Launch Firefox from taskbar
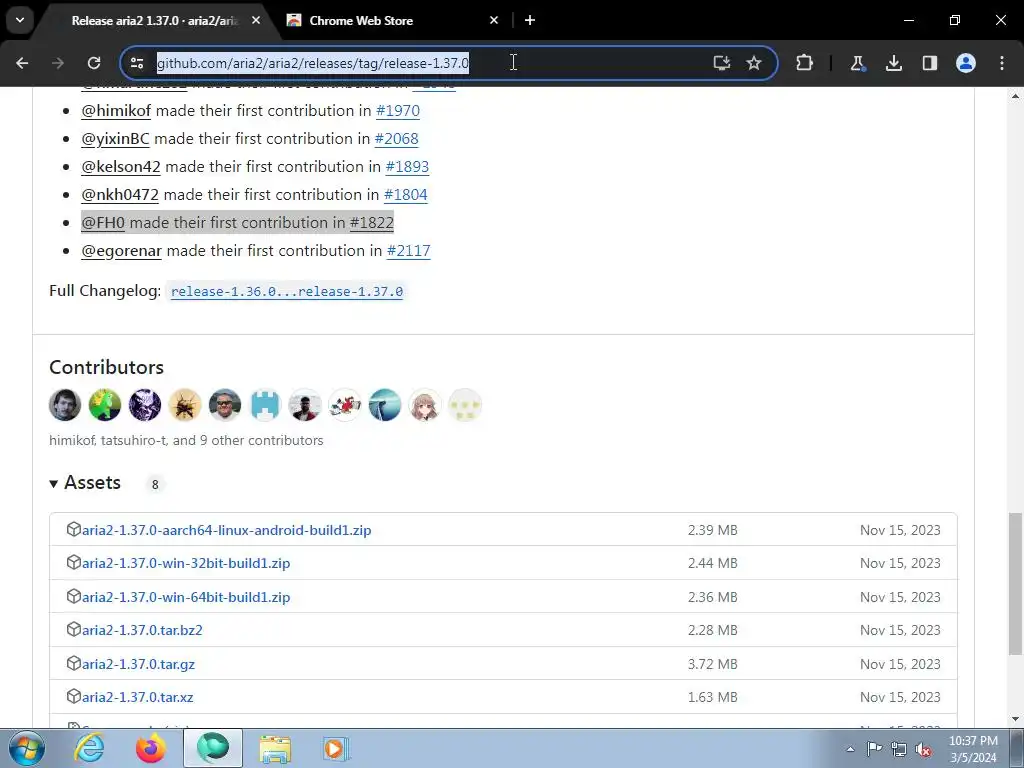Image resolution: width=1024 pixels, height=768 pixels. (150, 748)
